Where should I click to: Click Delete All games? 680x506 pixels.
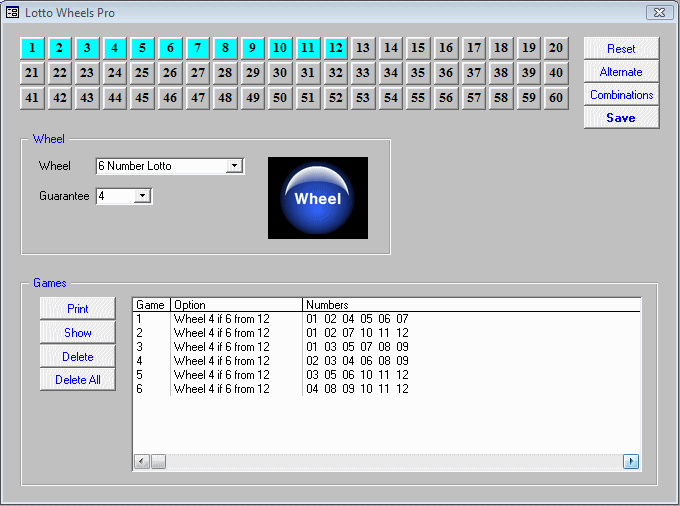pyautogui.click(x=78, y=379)
